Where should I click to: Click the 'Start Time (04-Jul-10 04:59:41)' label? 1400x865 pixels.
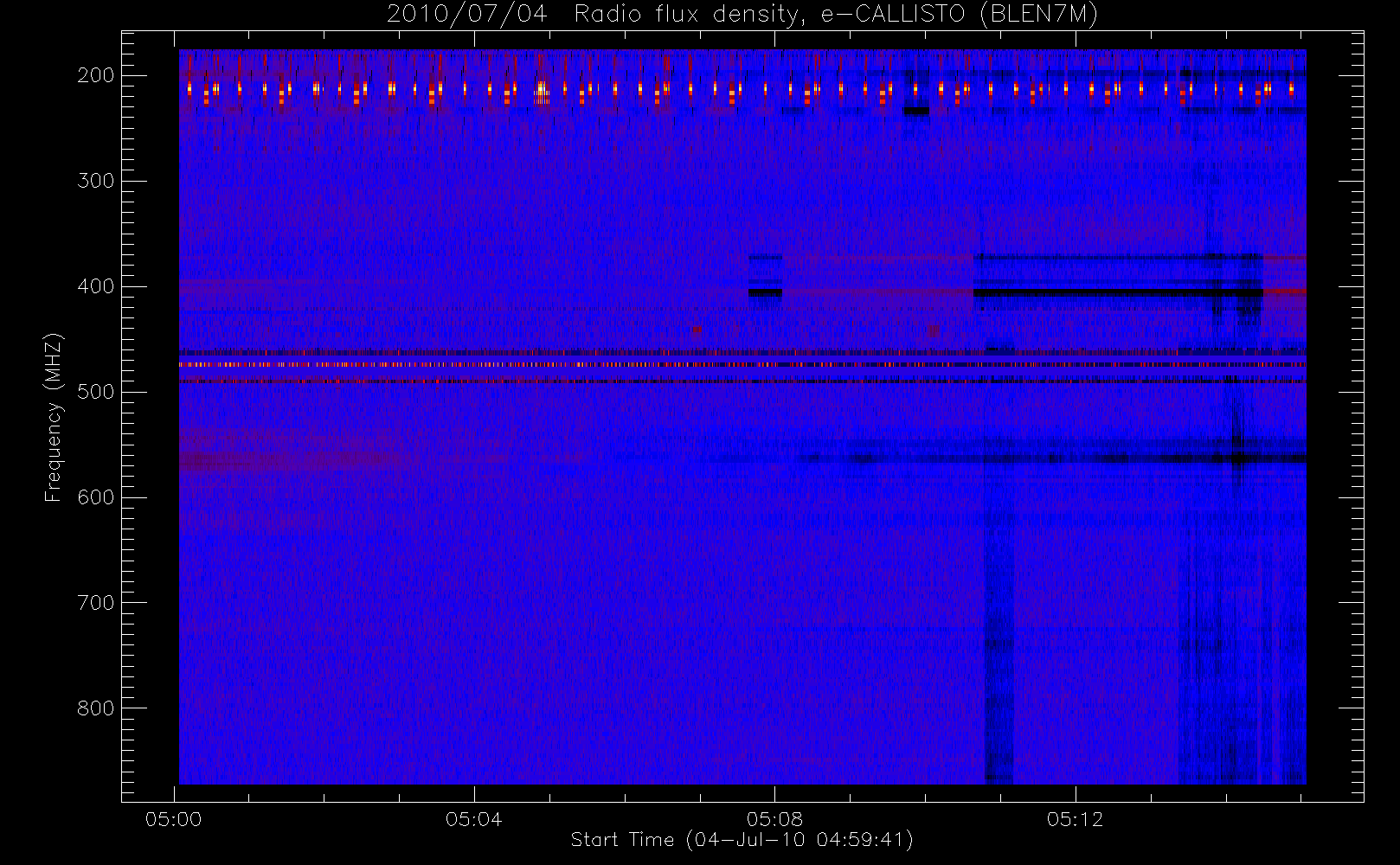[x=742, y=840]
